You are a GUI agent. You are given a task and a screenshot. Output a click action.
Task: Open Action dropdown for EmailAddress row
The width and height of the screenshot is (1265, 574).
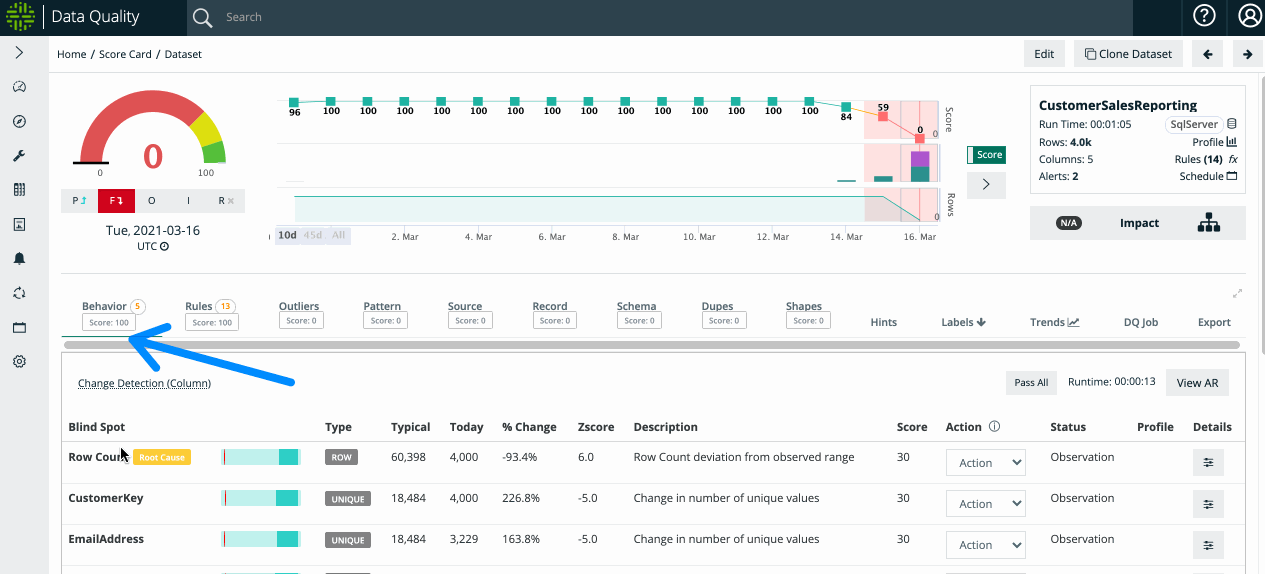[x=985, y=545]
